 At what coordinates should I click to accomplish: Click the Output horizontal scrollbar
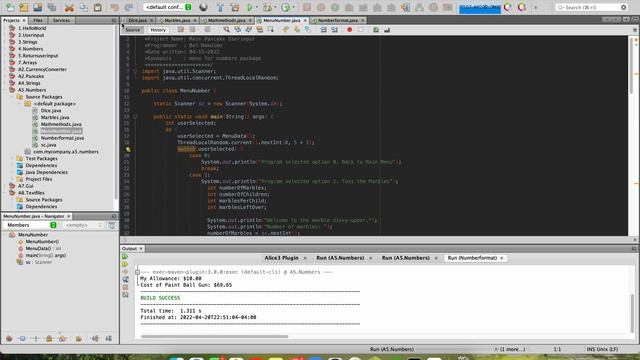[x=214, y=336]
